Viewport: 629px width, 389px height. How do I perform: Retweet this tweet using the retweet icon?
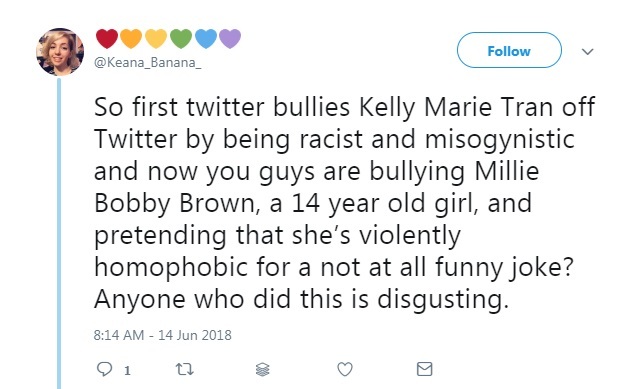point(185,369)
